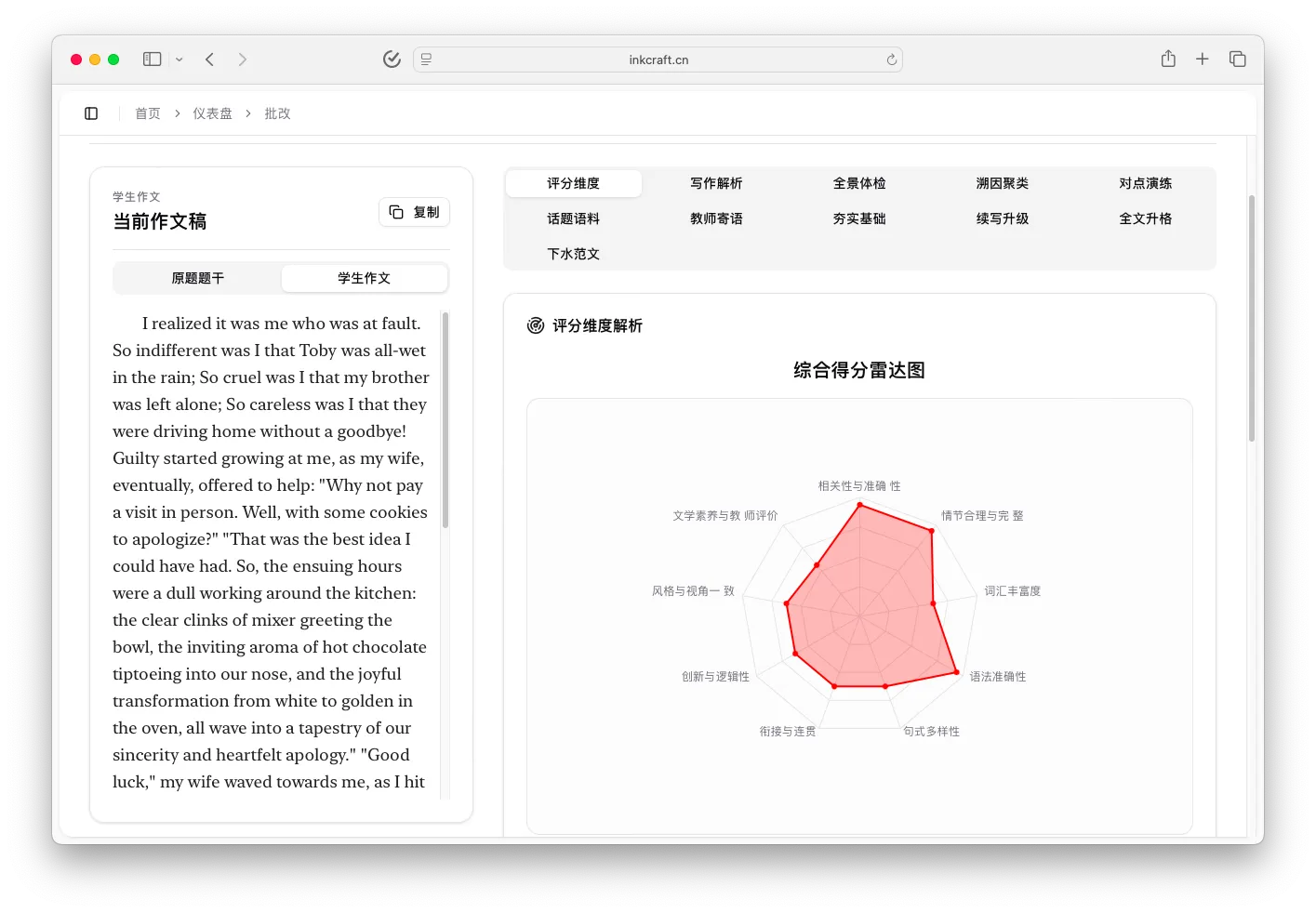Click the copy icon beside 复制
1316x913 pixels.
[395, 212]
